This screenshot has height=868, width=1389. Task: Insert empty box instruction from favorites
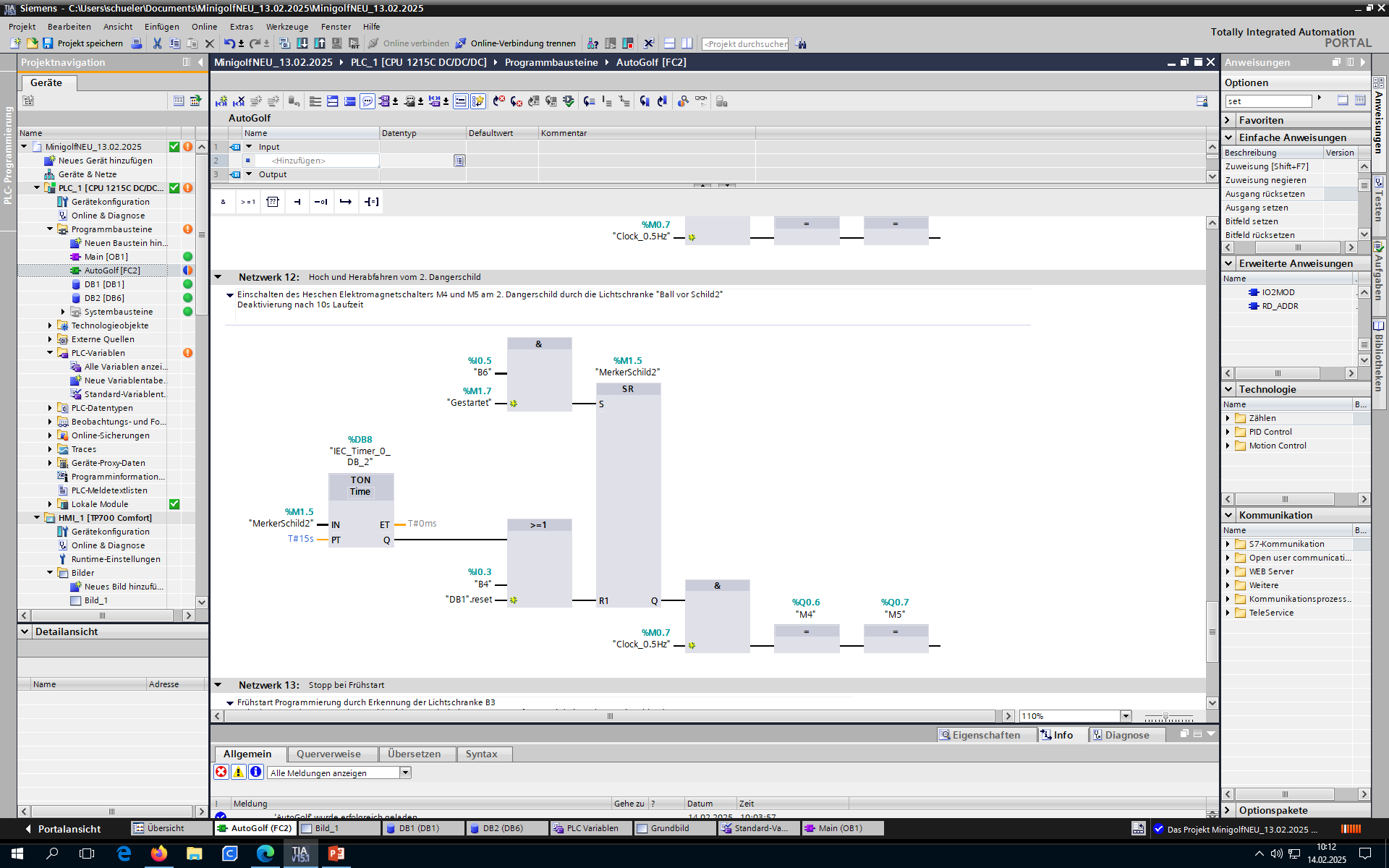(273, 202)
